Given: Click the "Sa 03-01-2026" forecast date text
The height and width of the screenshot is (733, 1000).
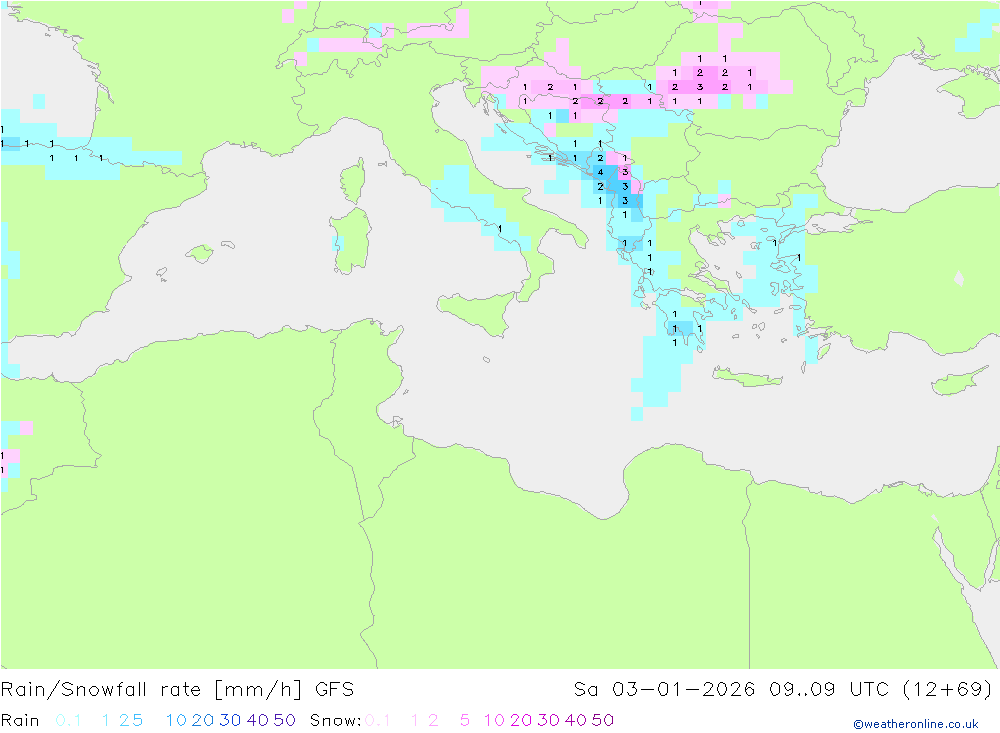Looking at the screenshot, I should (664, 690).
